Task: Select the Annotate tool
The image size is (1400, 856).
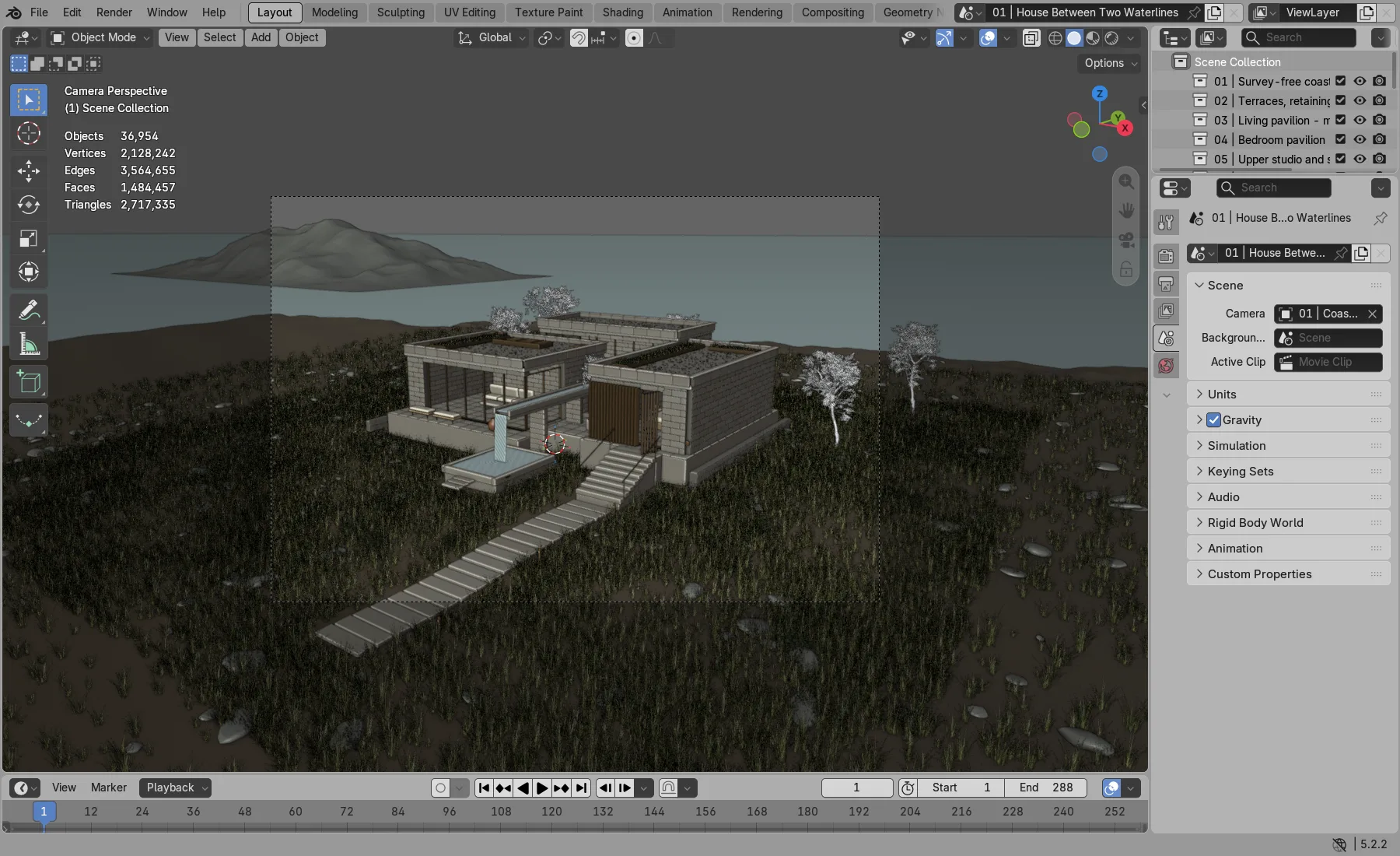Action: 29,310
